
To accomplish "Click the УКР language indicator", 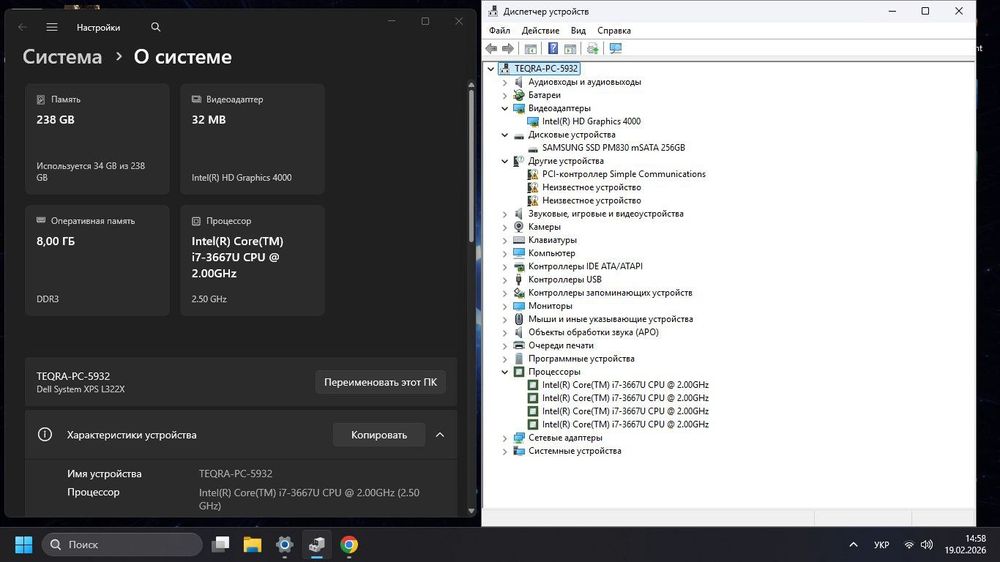I will coord(881,545).
